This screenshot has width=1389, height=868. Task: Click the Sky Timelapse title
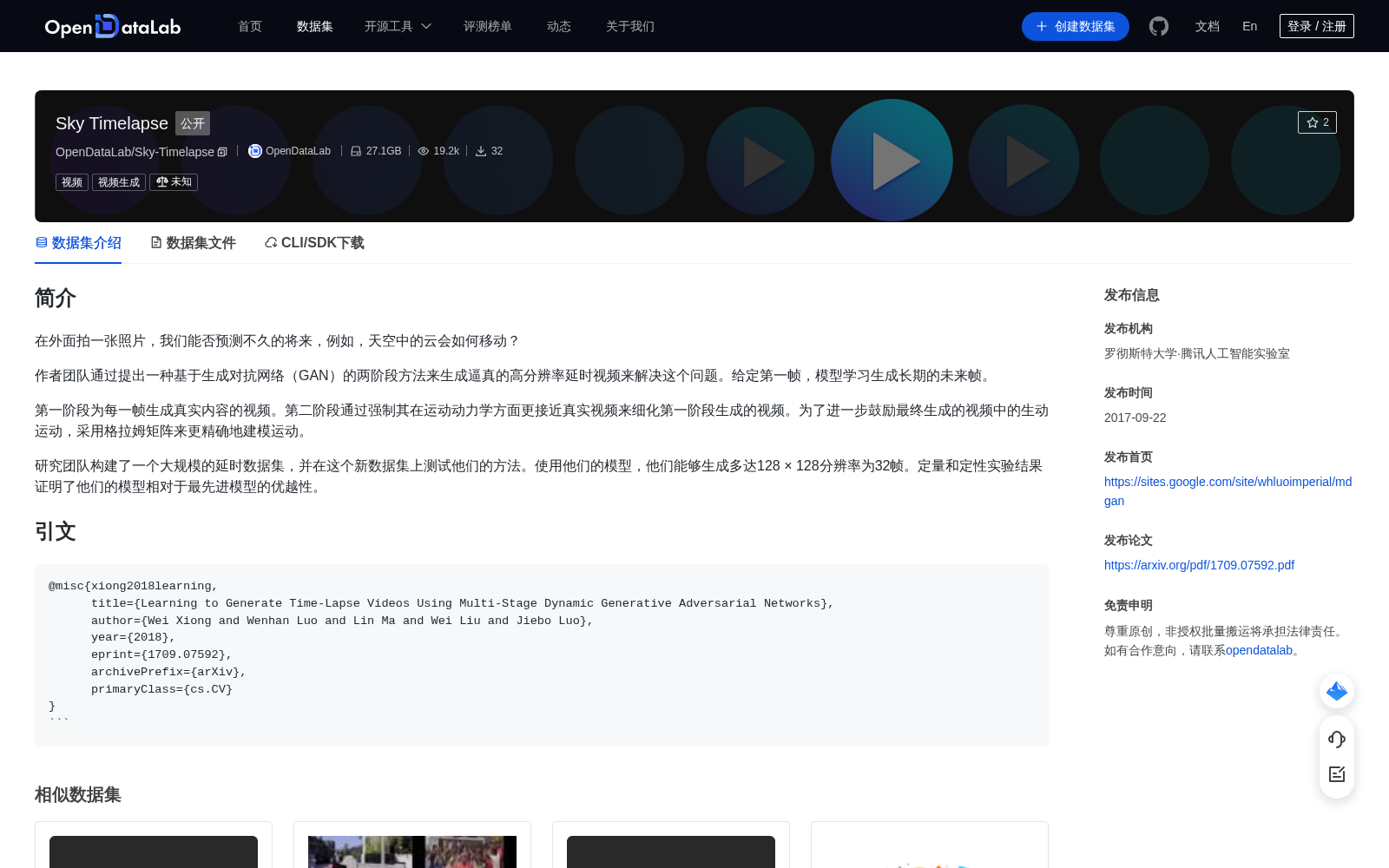coord(112,123)
